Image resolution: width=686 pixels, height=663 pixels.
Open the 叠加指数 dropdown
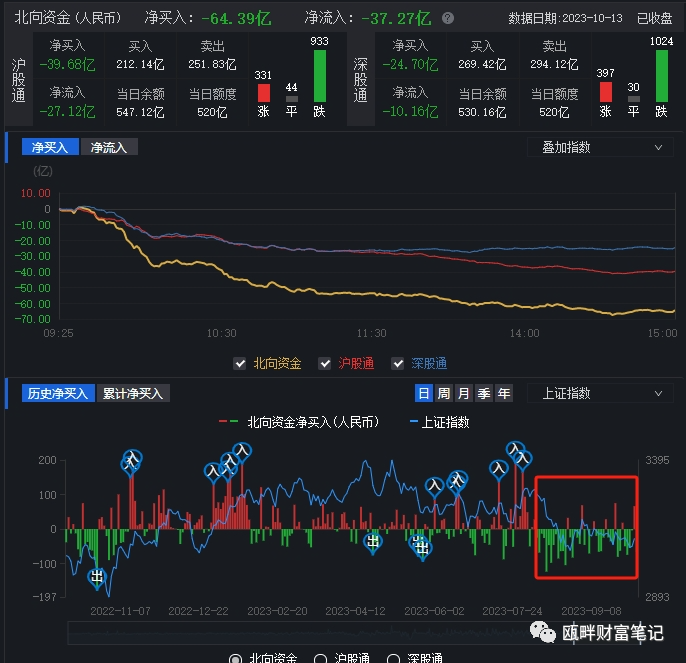tap(600, 147)
